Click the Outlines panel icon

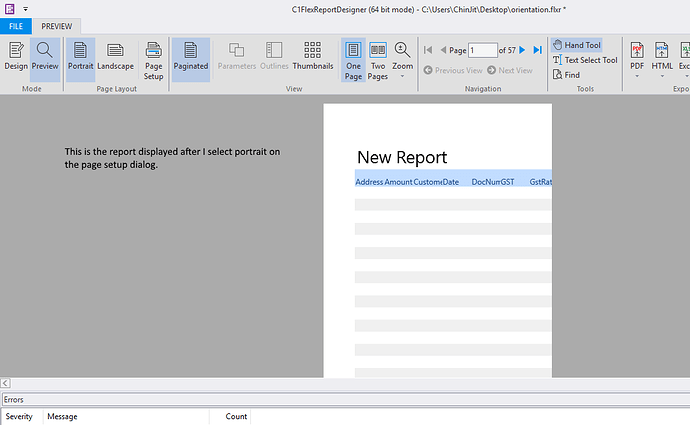(x=274, y=56)
